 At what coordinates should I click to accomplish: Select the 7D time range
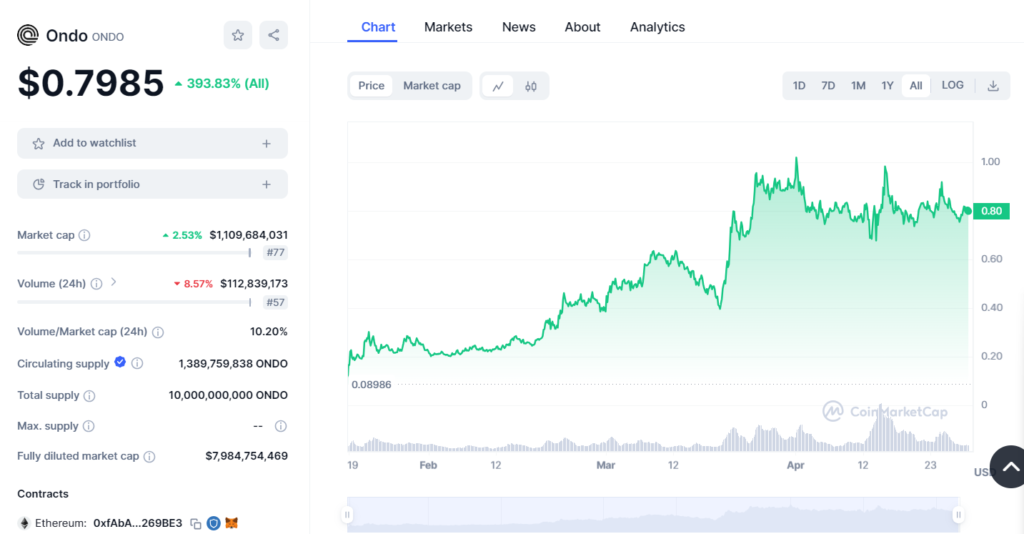[828, 86]
